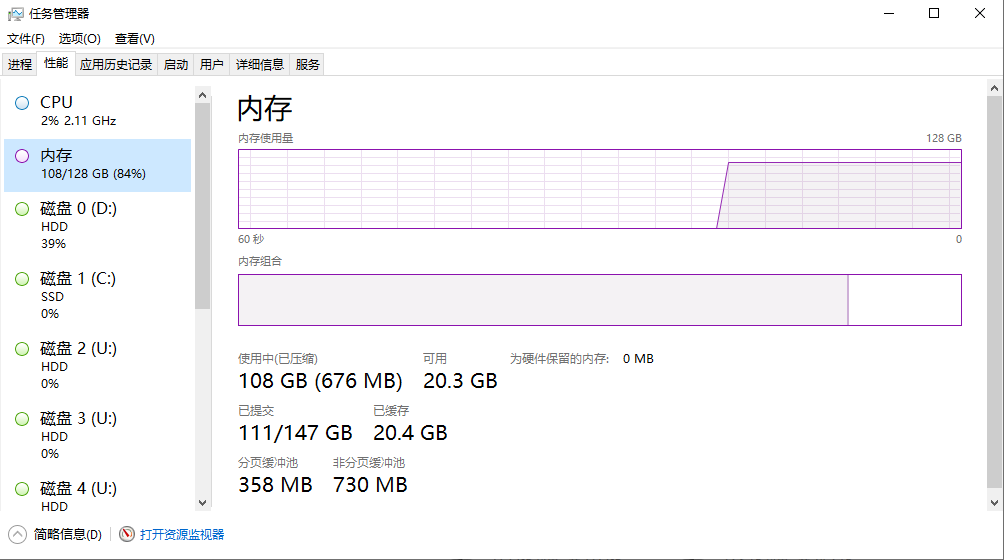Screen dimensions: 1004x560
Task: Choose 磁盘 3 (U:) HDD entry
Action: (x=97, y=436)
